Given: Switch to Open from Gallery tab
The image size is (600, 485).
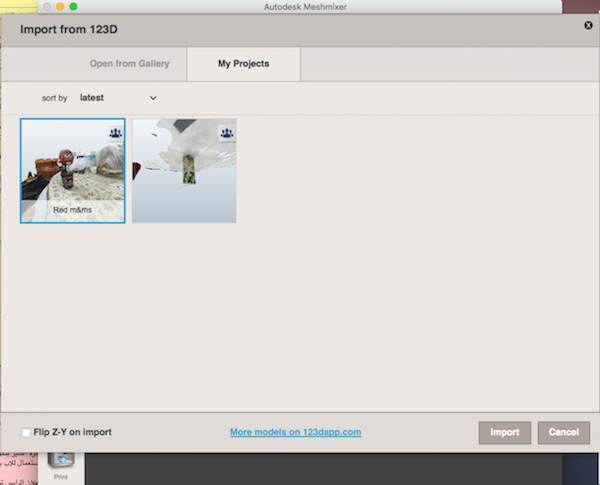Looking at the screenshot, I should [129, 64].
